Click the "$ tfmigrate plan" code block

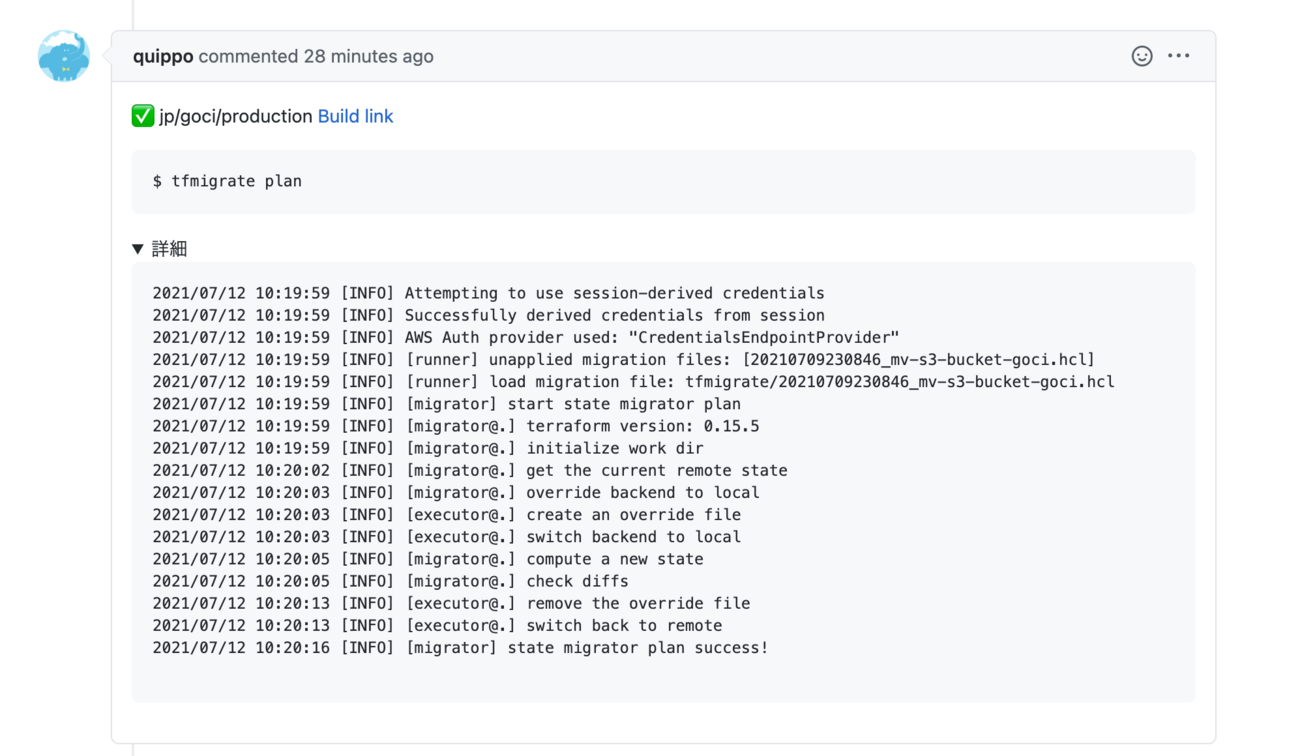tap(227, 181)
